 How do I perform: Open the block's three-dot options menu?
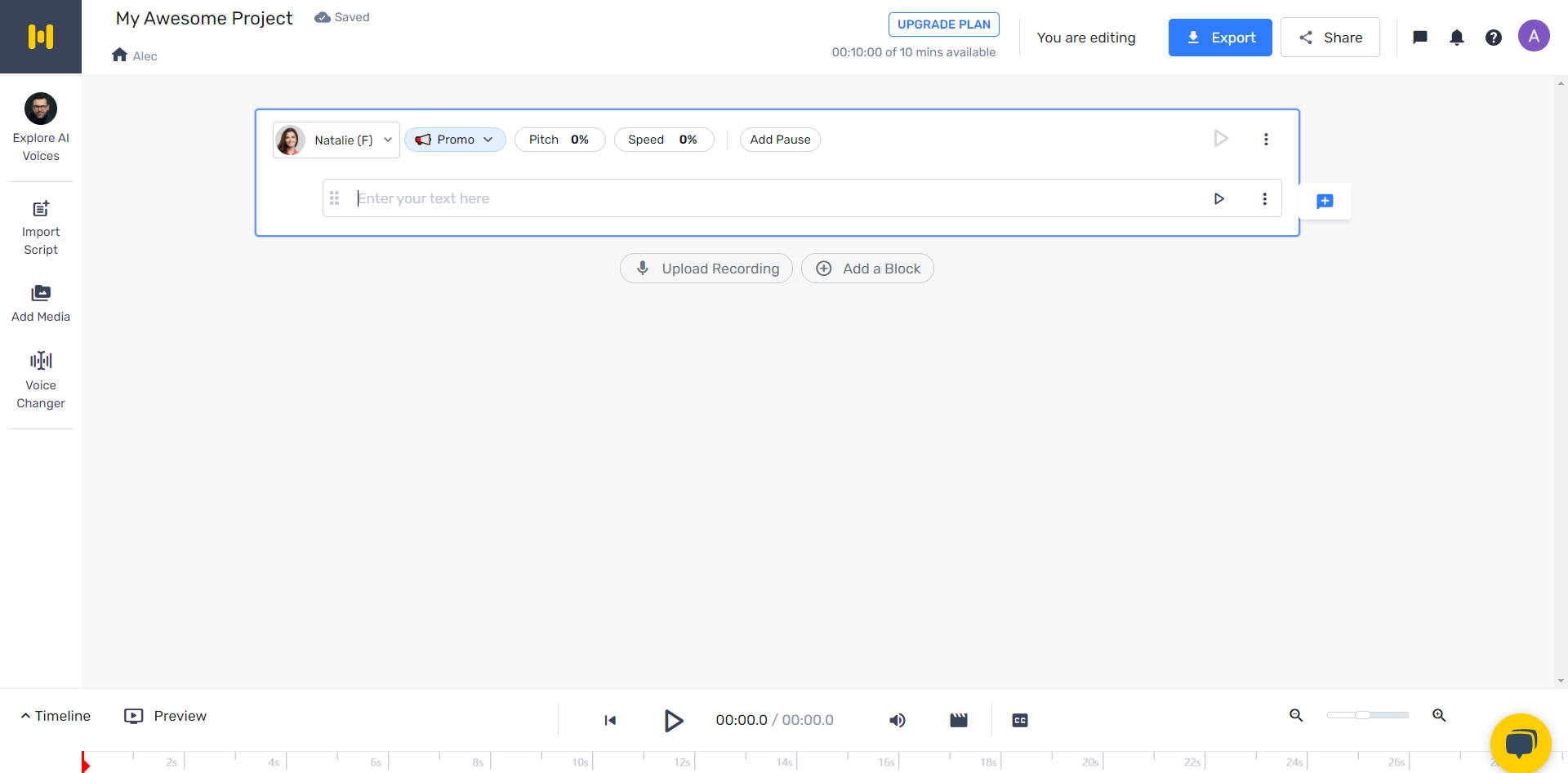click(x=1266, y=139)
